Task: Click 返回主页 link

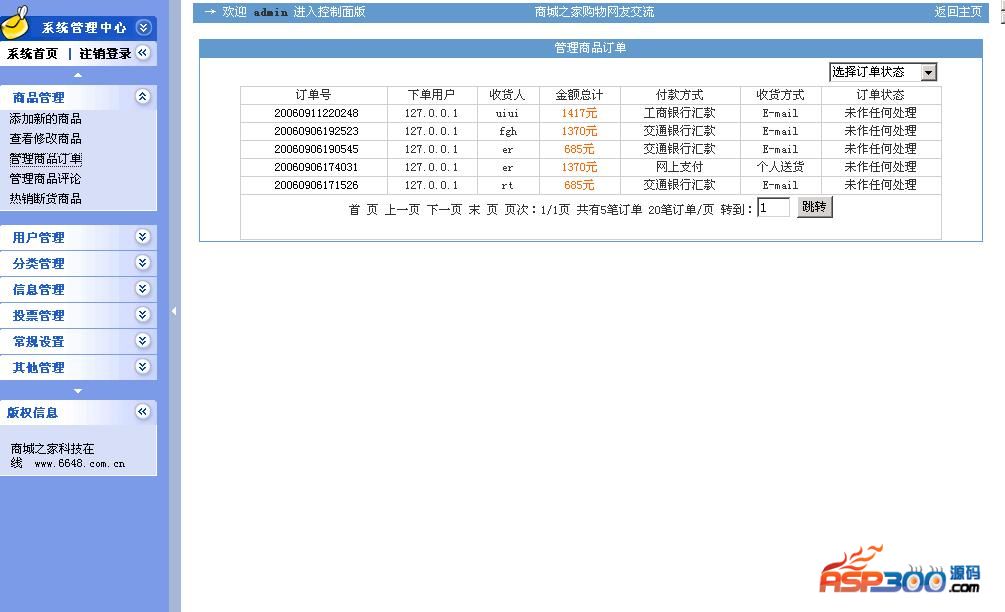Action: [958, 12]
